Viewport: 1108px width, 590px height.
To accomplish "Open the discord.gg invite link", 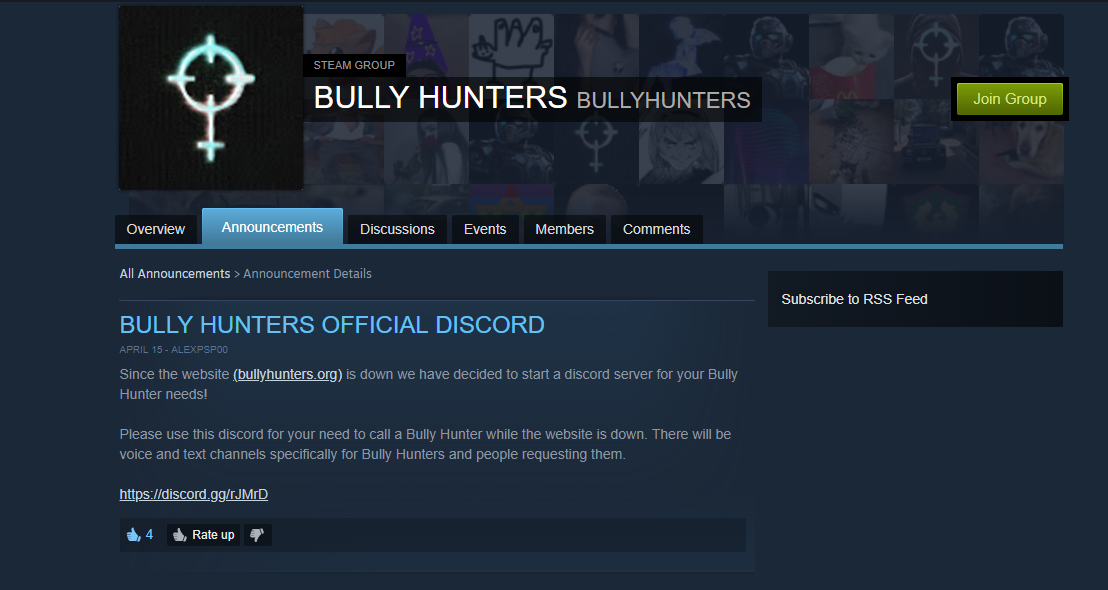I will (194, 494).
